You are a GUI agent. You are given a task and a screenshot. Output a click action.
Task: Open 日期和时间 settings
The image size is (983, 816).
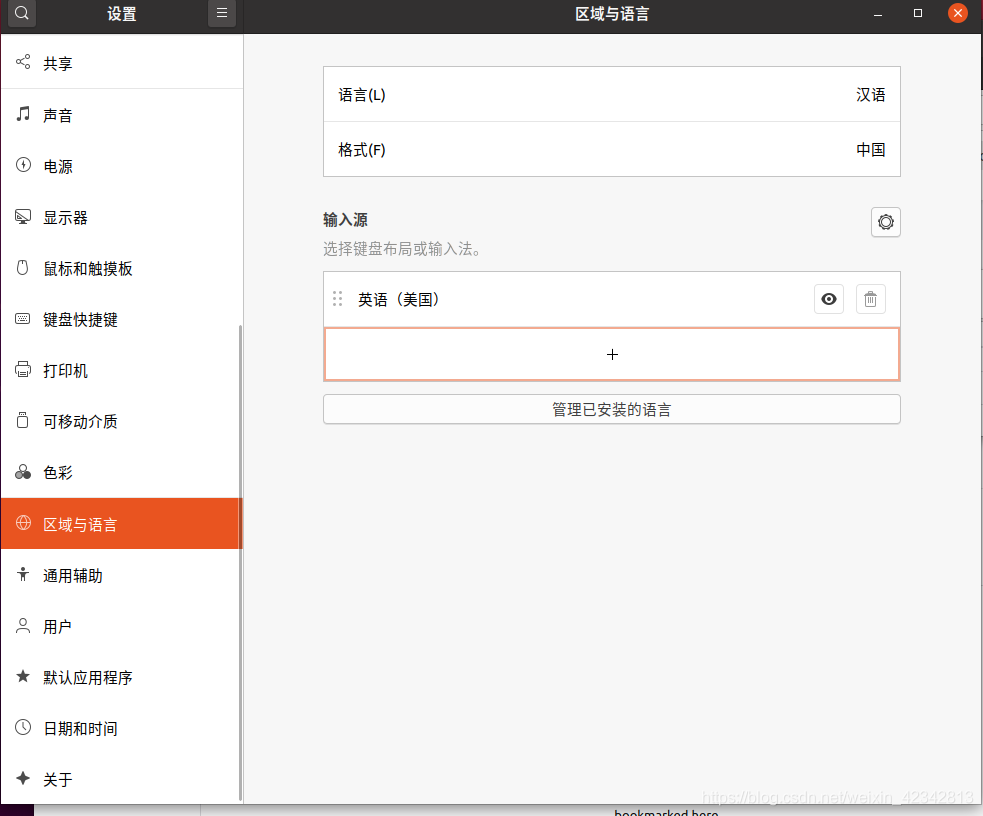pos(122,728)
